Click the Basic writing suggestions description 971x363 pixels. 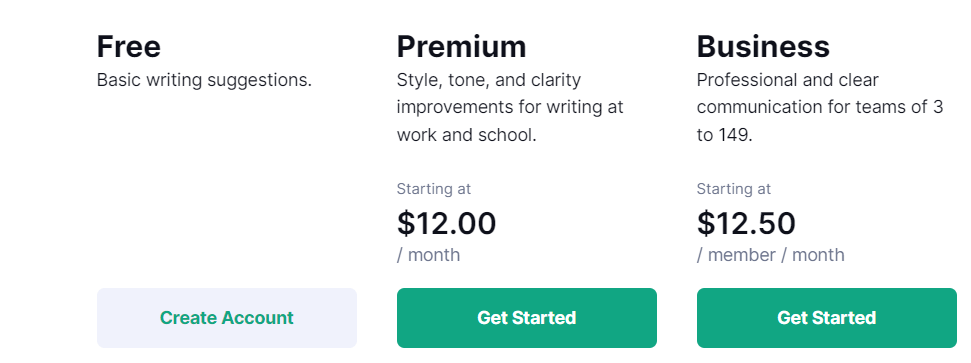pyautogui.click(x=204, y=81)
